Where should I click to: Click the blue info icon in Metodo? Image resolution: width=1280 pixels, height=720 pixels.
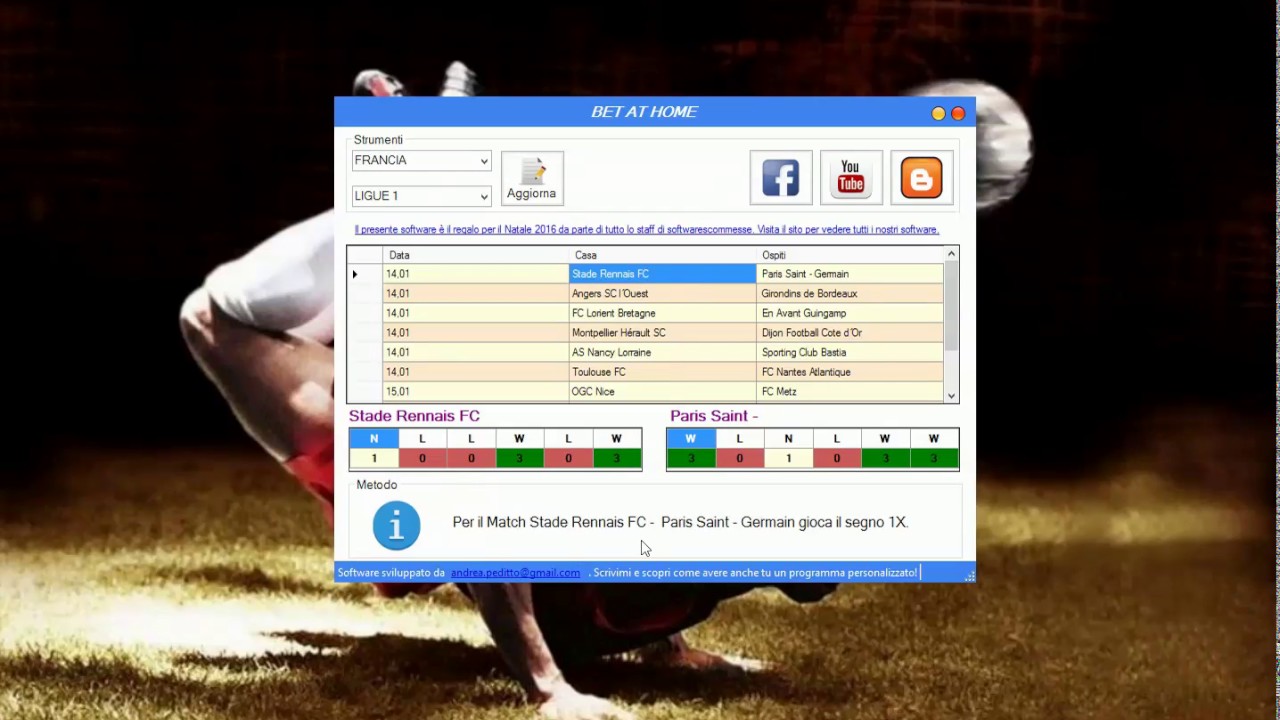point(397,525)
